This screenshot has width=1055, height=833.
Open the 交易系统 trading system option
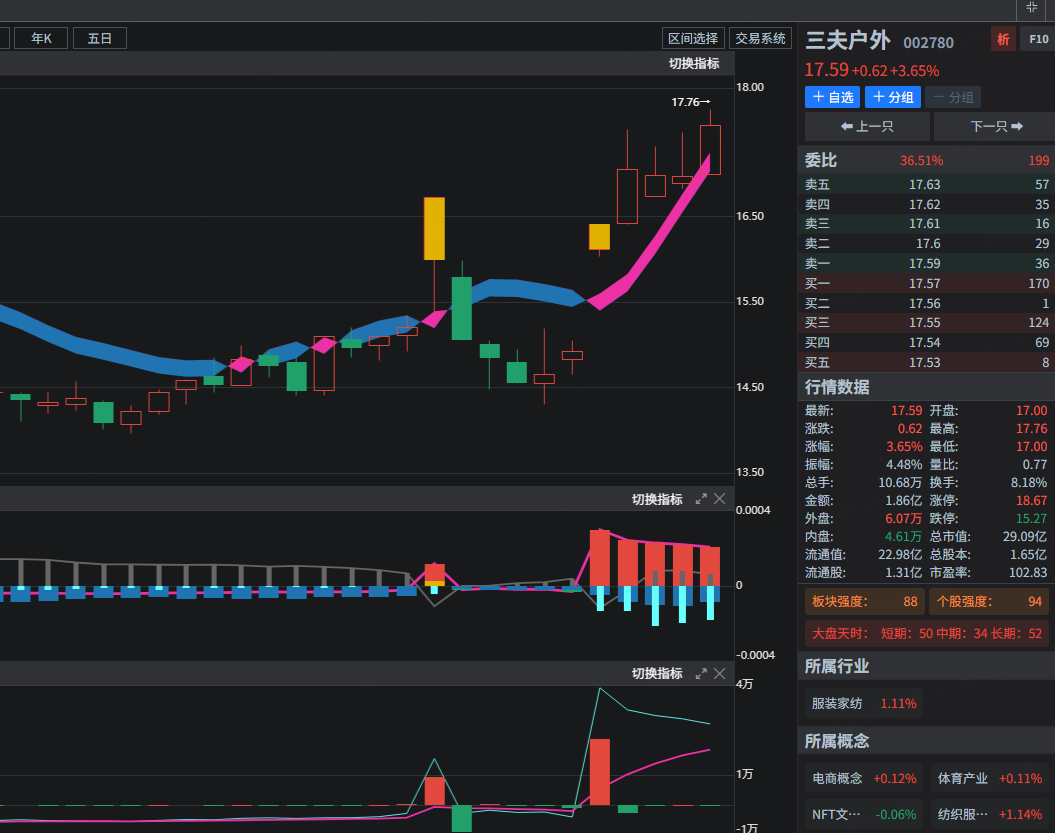click(x=760, y=39)
